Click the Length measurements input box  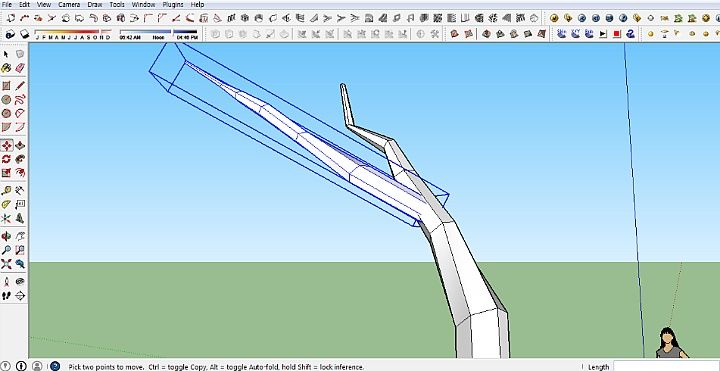(x=666, y=366)
